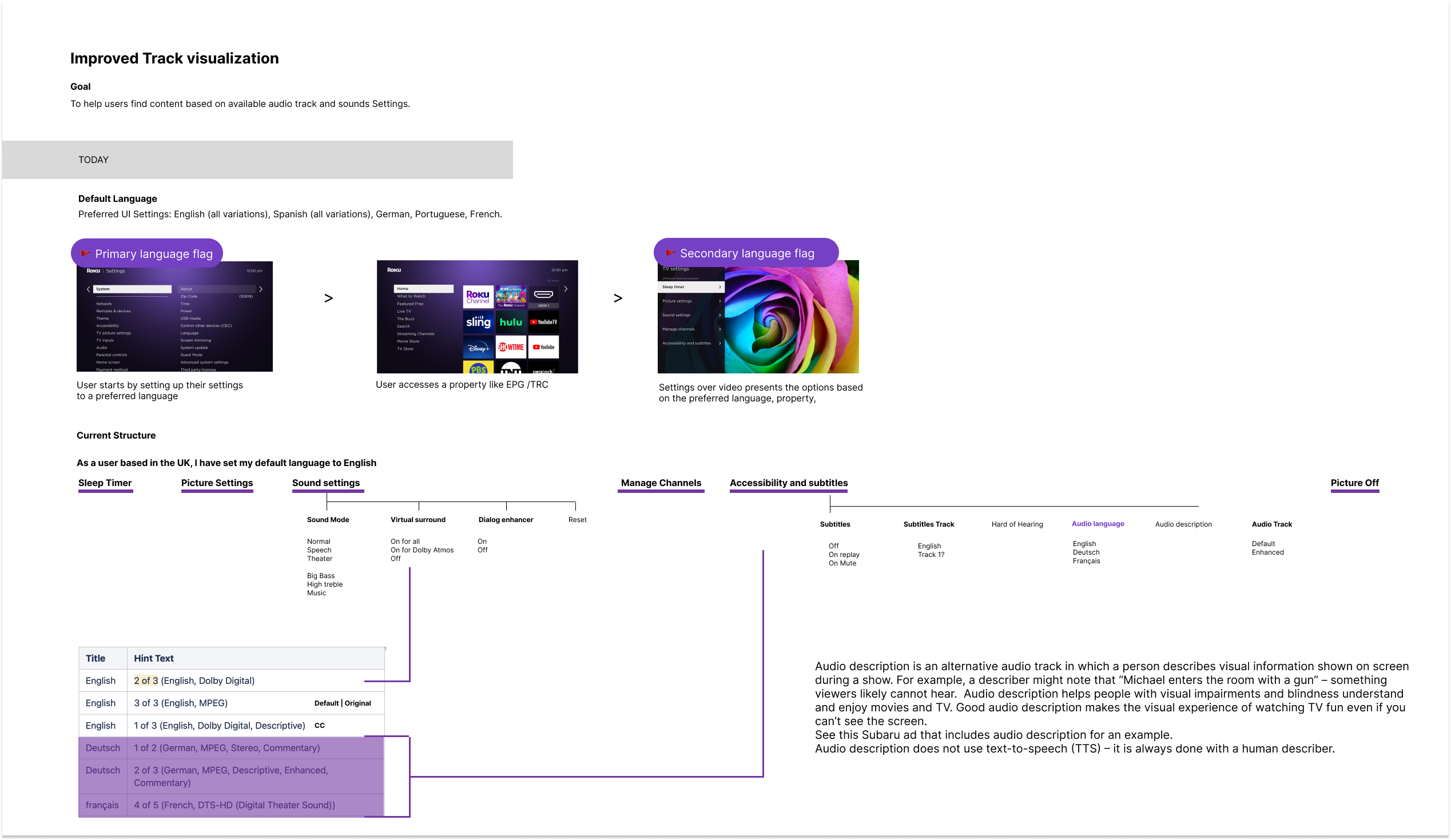Click 'Hard of Hearing' label
Image resolution: width=1451 pixels, height=840 pixels.
(1017, 524)
